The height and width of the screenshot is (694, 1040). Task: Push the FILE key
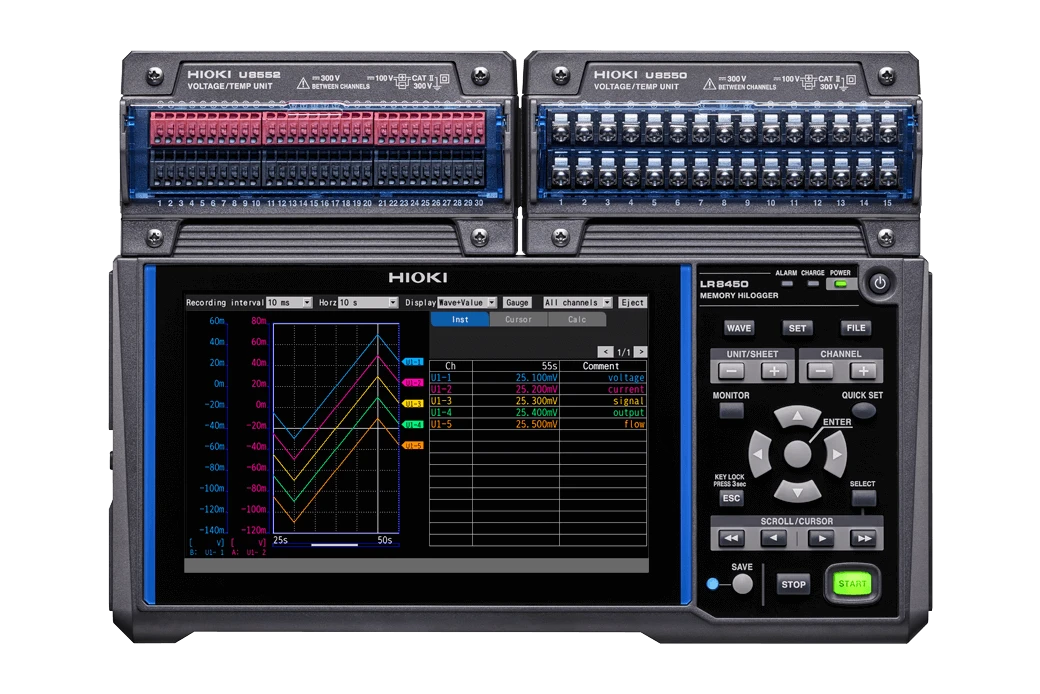[x=856, y=328]
